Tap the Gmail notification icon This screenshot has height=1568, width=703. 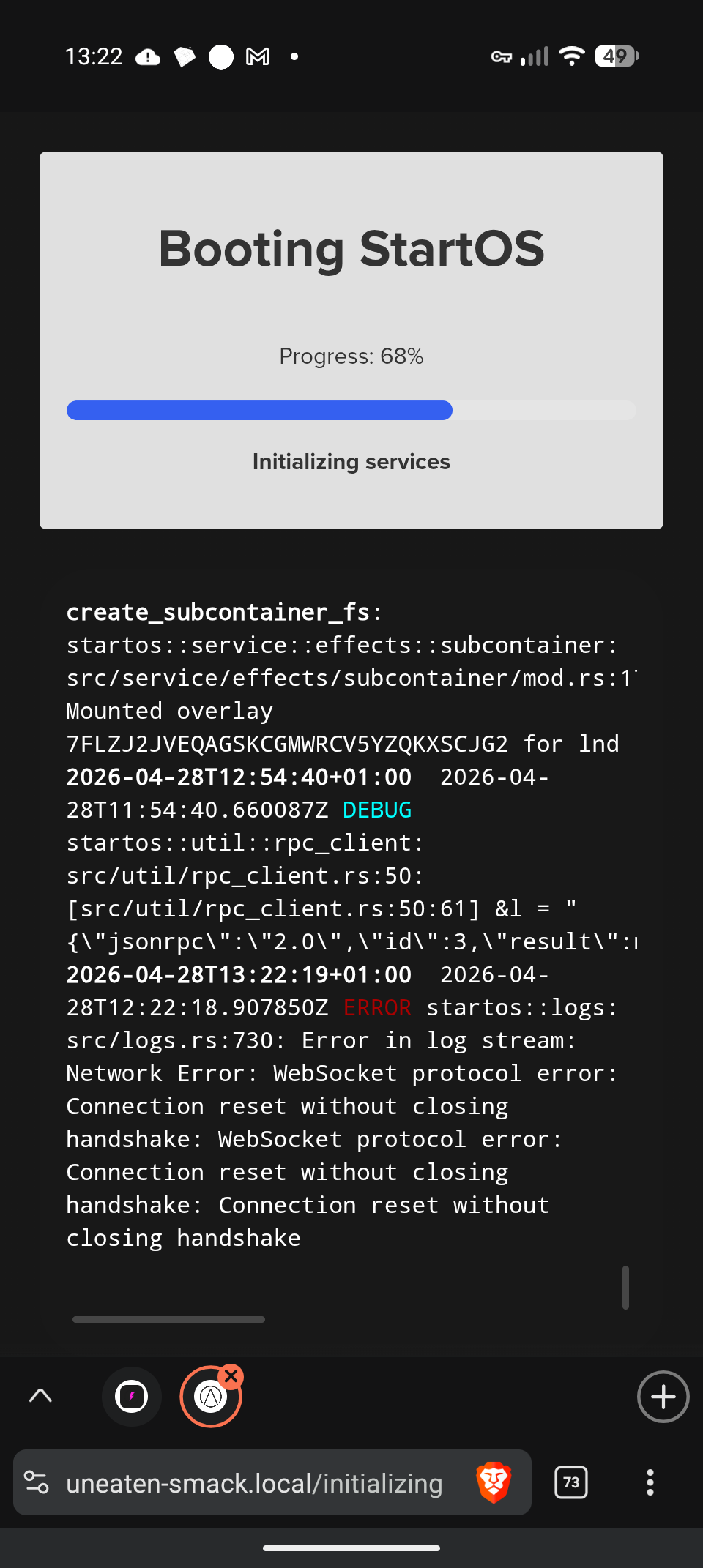click(x=258, y=56)
